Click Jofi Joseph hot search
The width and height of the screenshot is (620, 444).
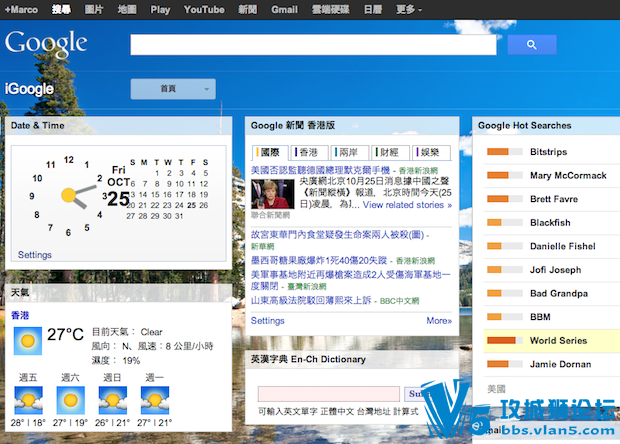(x=556, y=270)
